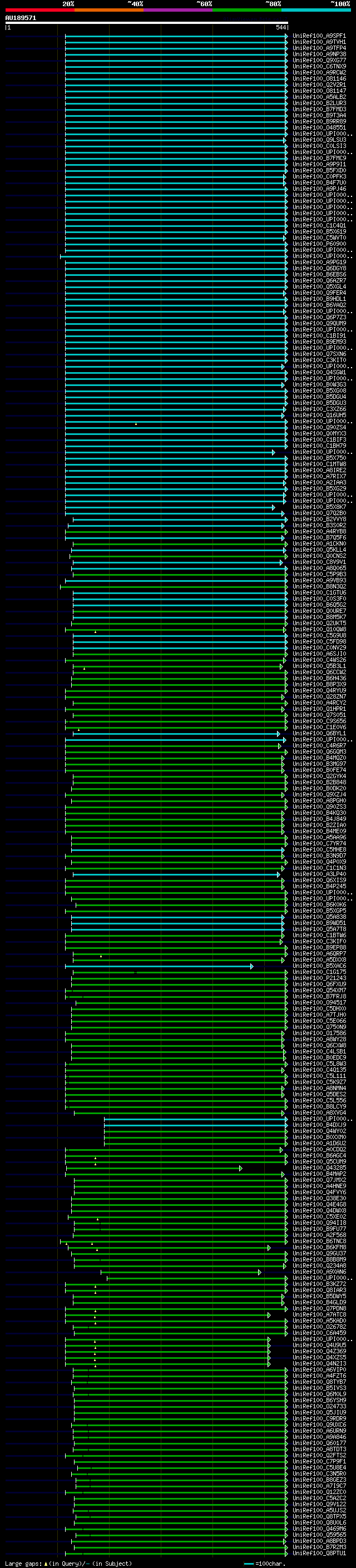Open hit UniRef100_B2LUR3
356x1568 pixels.
319,103
